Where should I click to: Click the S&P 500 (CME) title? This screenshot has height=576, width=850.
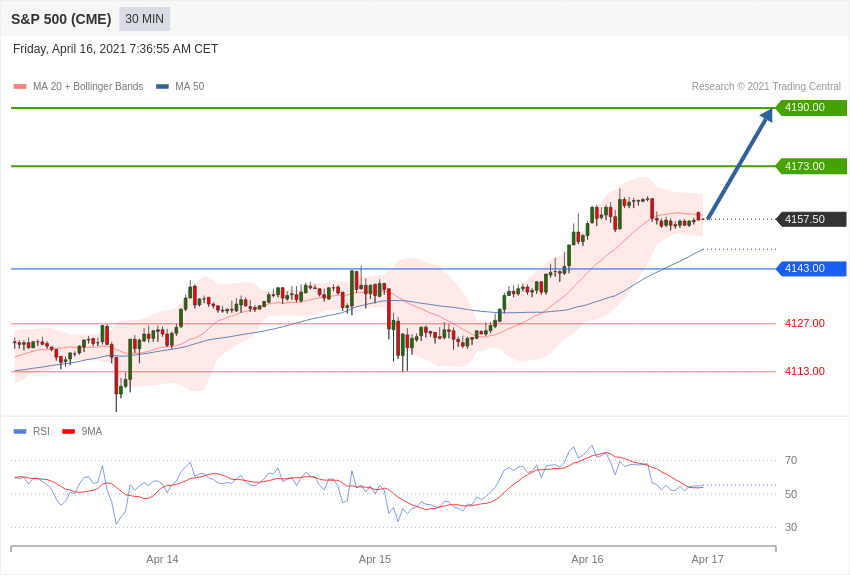click(x=61, y=19)
